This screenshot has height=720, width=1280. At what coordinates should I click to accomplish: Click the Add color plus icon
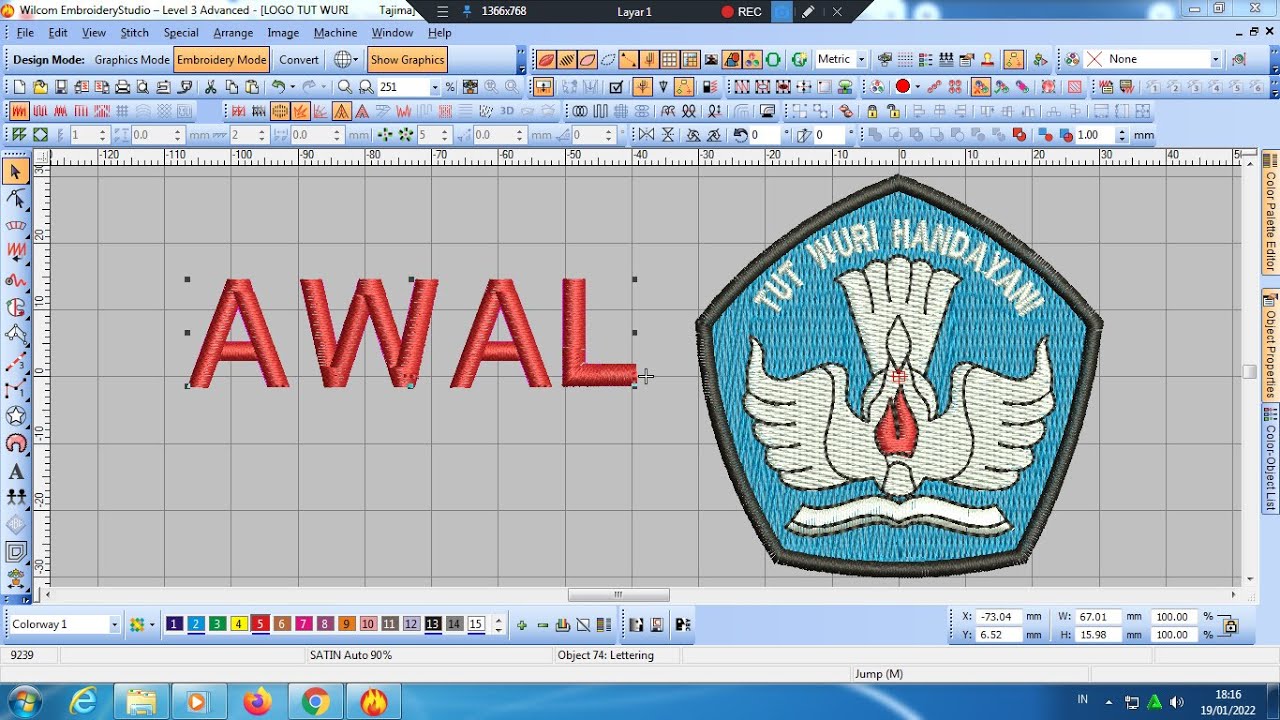pyautogui.click(x=522, y=625)
